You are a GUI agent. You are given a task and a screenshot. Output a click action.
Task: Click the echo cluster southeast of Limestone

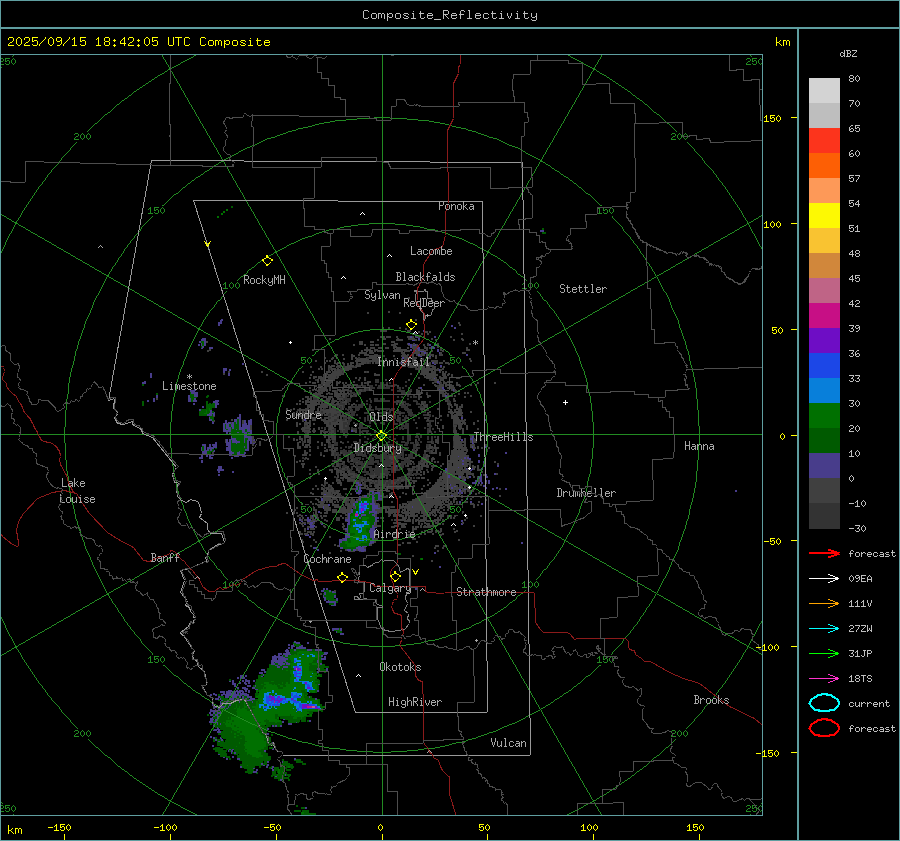(x=239, y=436)
